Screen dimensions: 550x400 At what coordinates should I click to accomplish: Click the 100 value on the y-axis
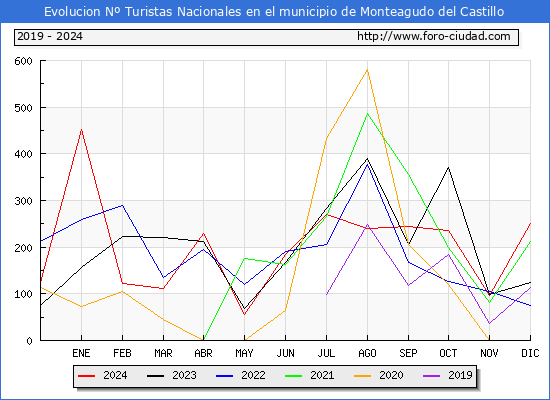[x=24, y=294]
